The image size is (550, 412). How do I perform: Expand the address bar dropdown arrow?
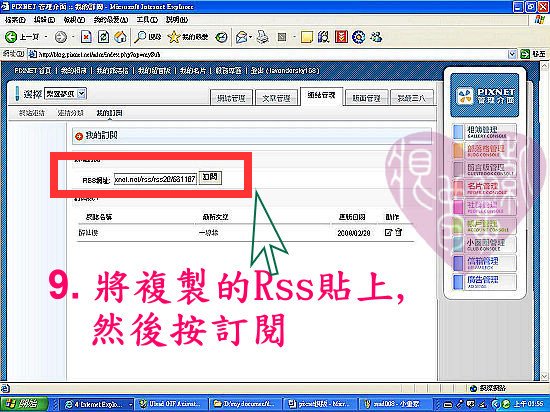(512, 54)
